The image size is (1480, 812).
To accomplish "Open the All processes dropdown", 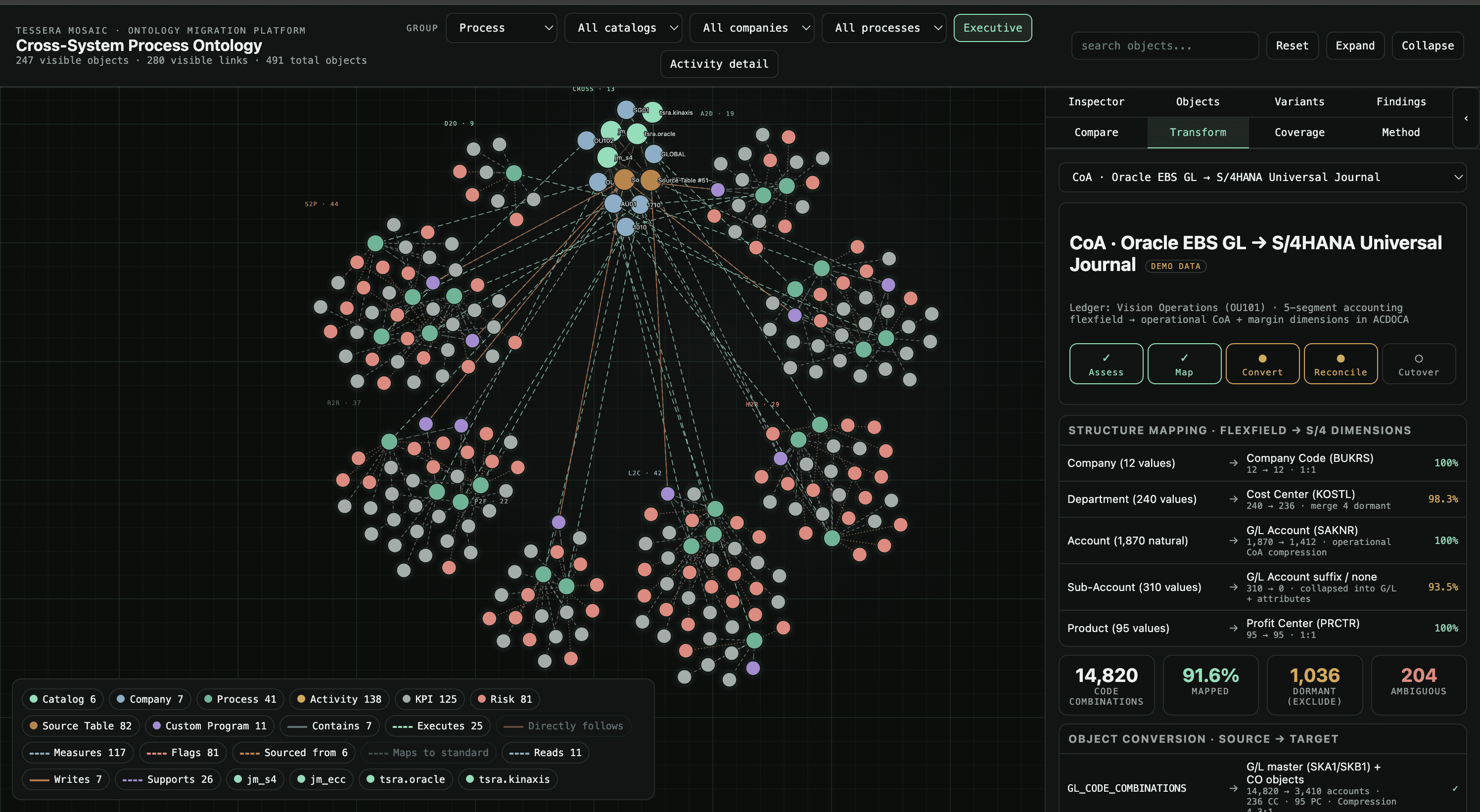I will pyautogui.click(x=883, y=28).
